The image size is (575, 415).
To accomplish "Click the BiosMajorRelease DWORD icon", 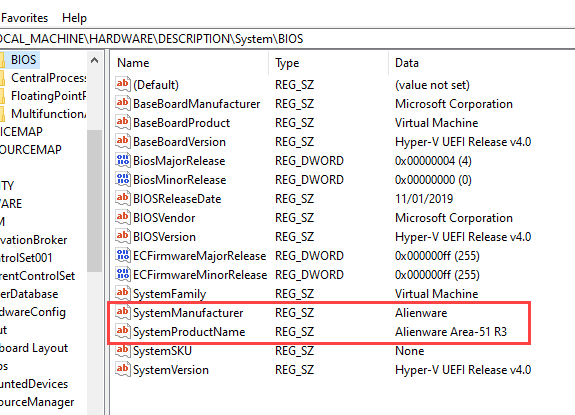I will pyautogui.click(x=122, y=161).
